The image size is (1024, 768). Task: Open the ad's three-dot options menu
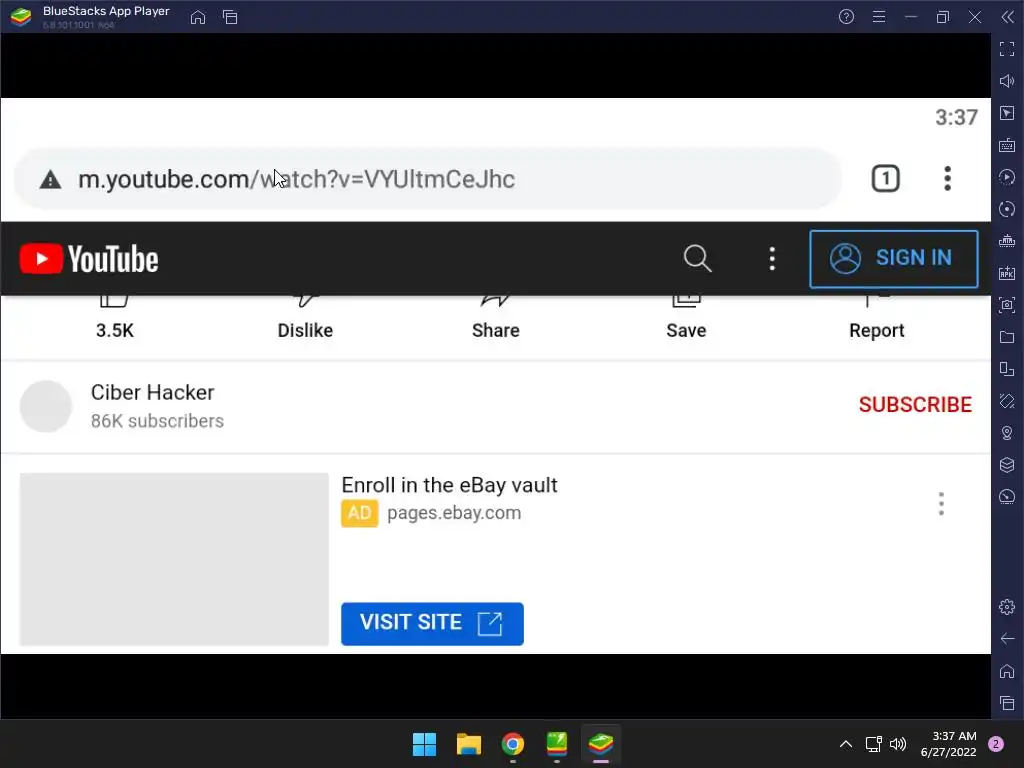click(941, 504)
